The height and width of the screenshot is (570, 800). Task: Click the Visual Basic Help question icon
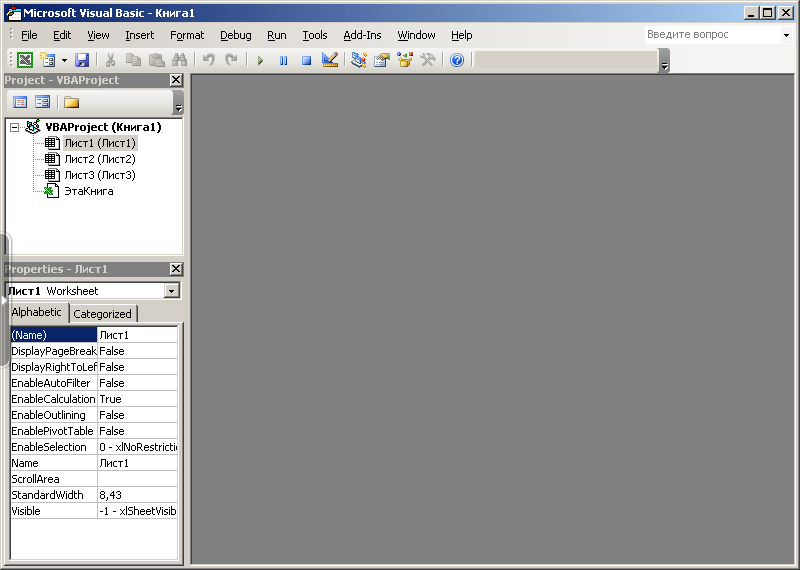[x=457, y=60]
